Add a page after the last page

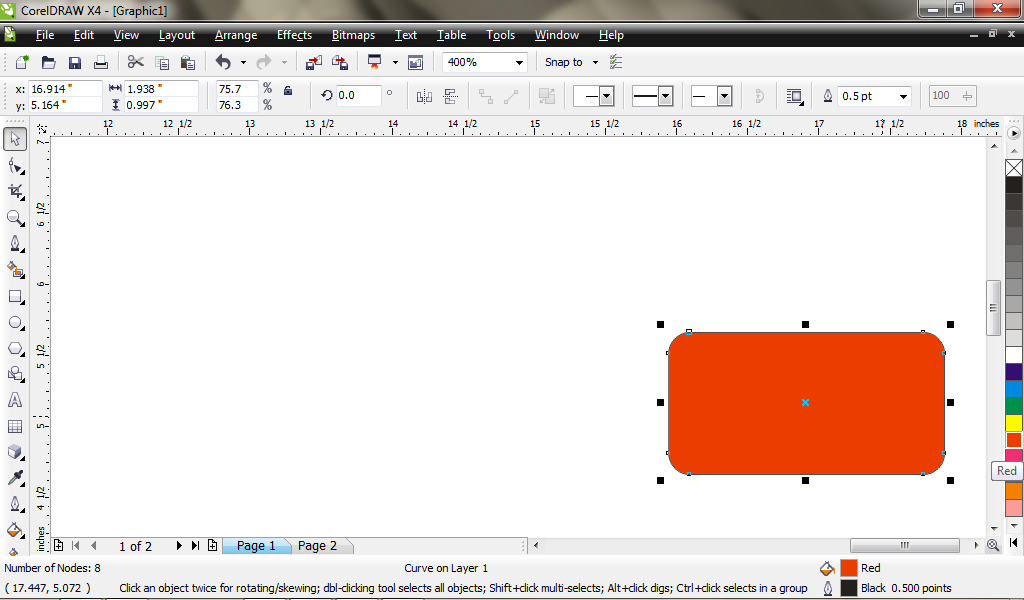pos(212,545)
